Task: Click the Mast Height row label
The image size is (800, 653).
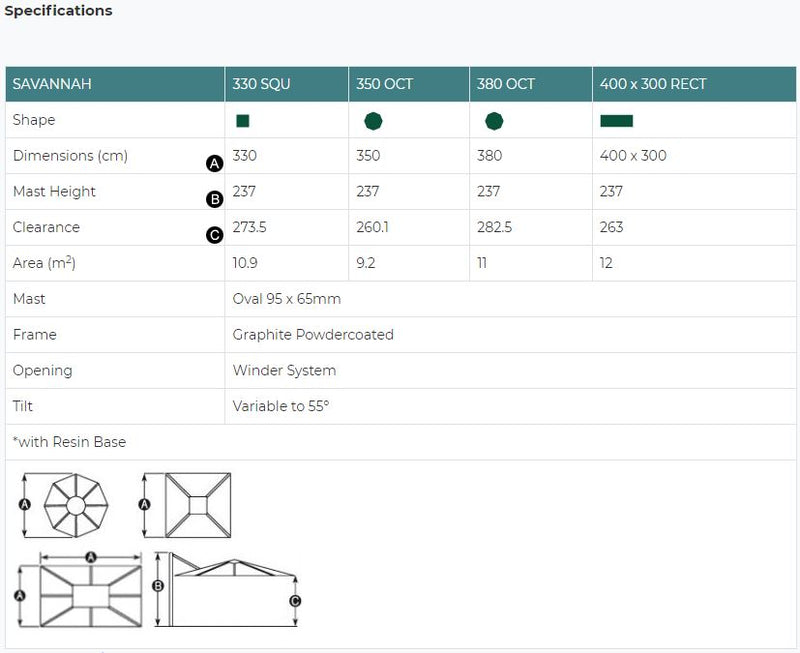Action: 54,191
